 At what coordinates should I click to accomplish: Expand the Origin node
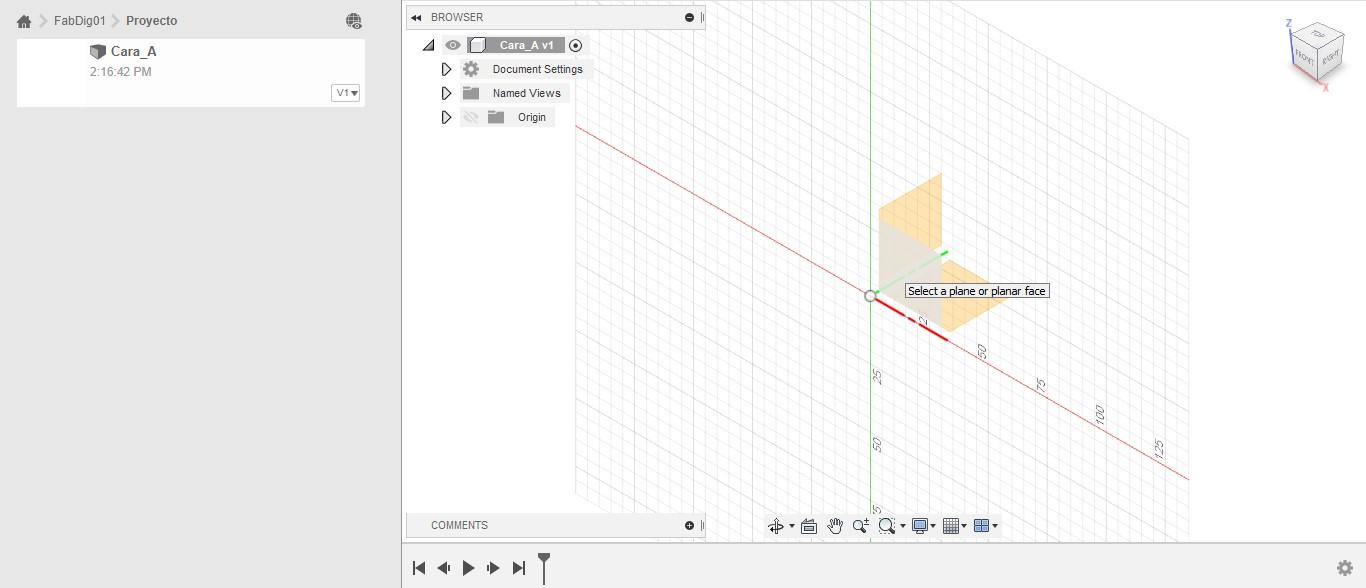click(x=447, y=117)
